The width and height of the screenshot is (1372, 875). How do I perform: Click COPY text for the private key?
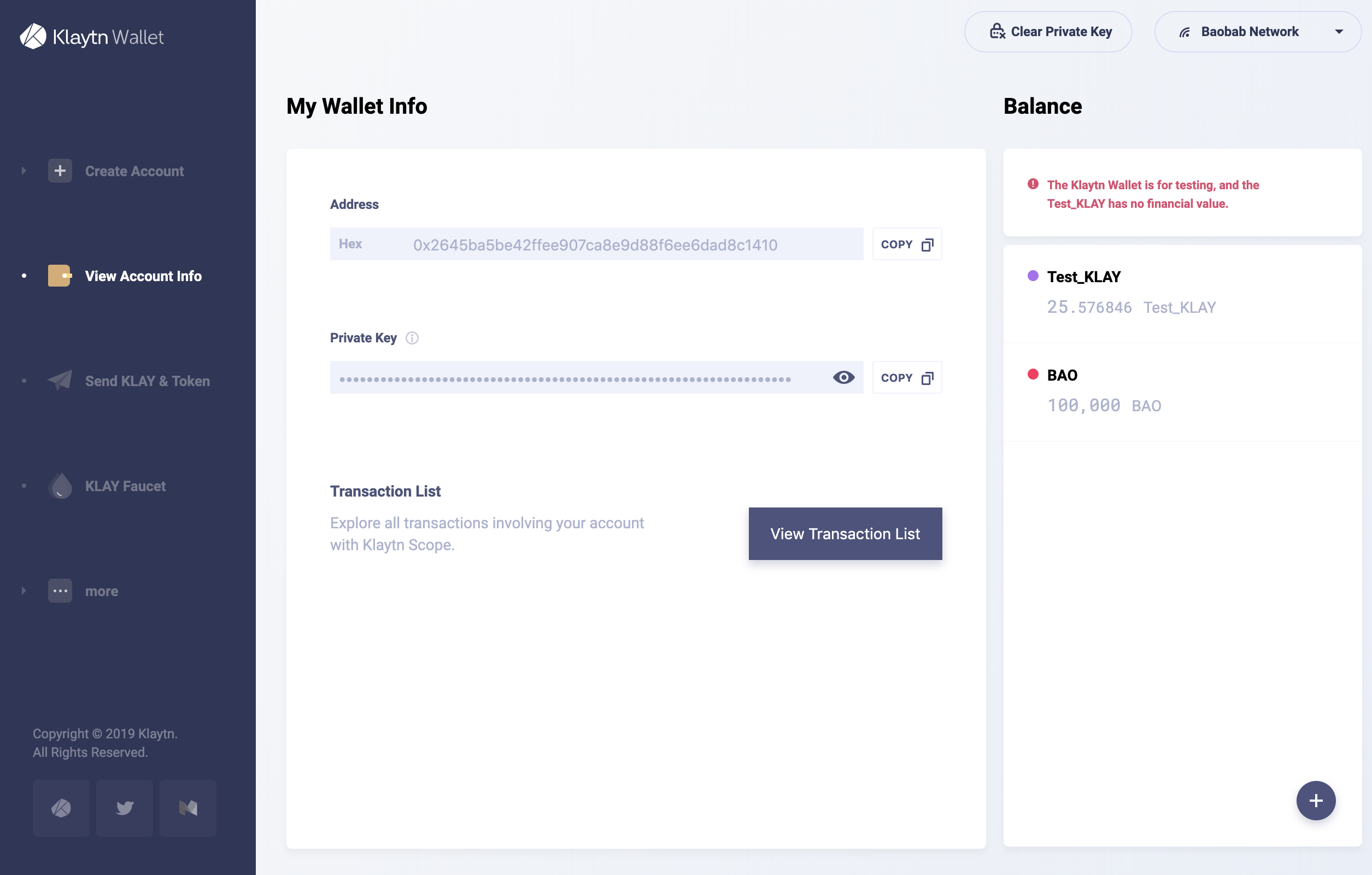point(896,378)
